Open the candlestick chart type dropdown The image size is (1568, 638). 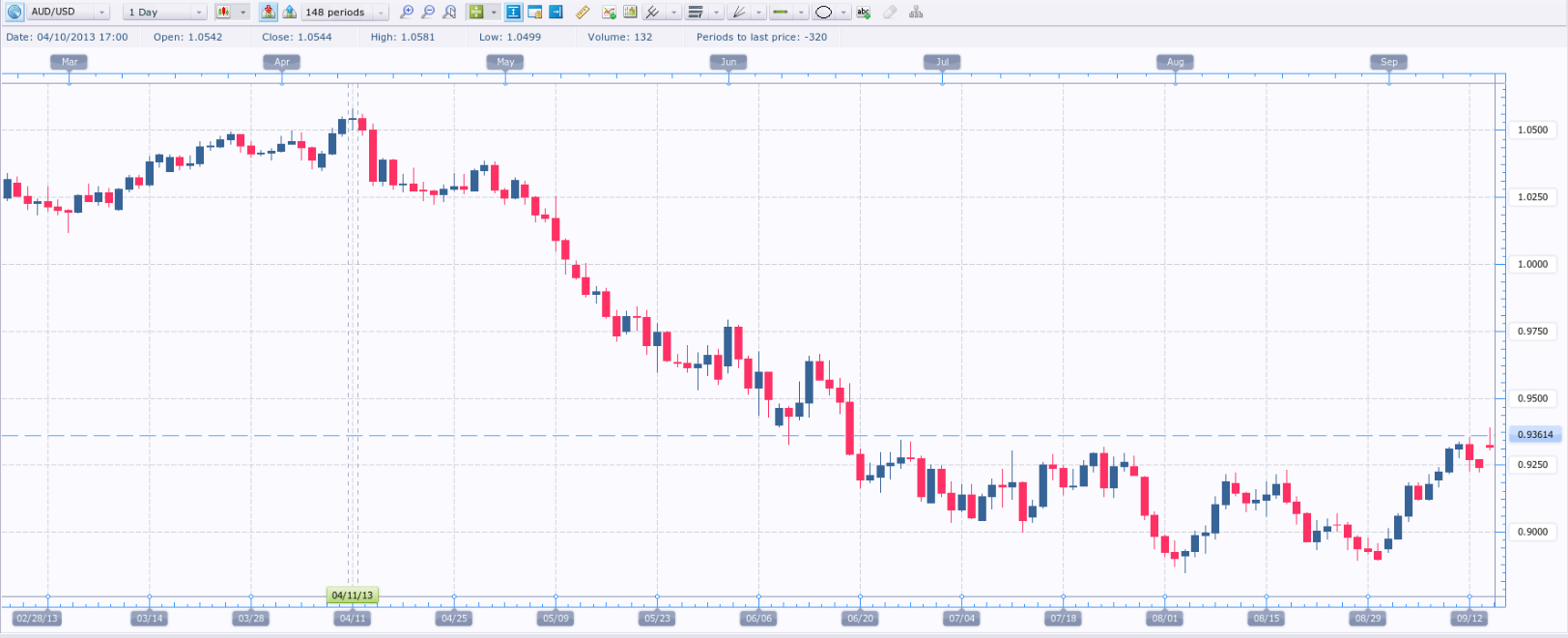243,12
